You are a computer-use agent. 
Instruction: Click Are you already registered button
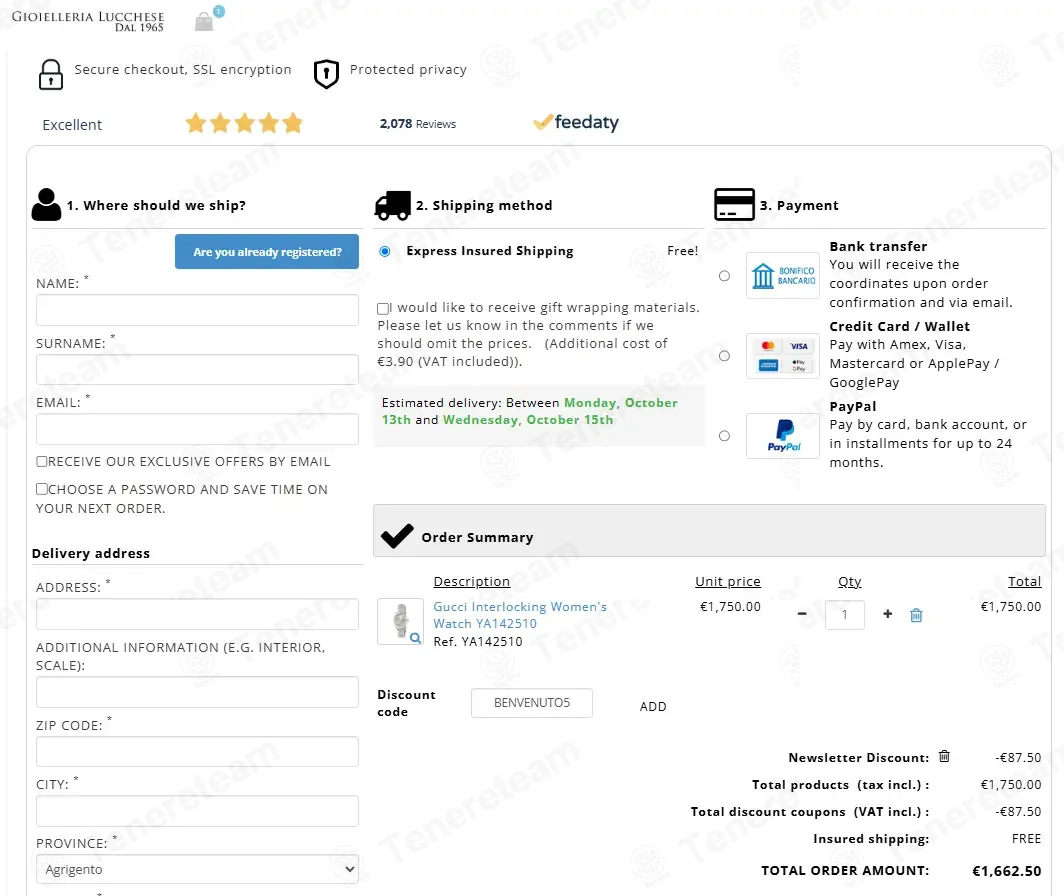point(267,252)
